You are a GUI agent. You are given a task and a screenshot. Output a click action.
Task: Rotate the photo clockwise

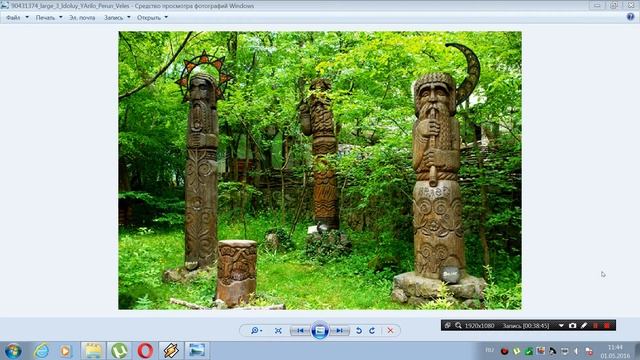pyautogui.click(x=372, y=330)
